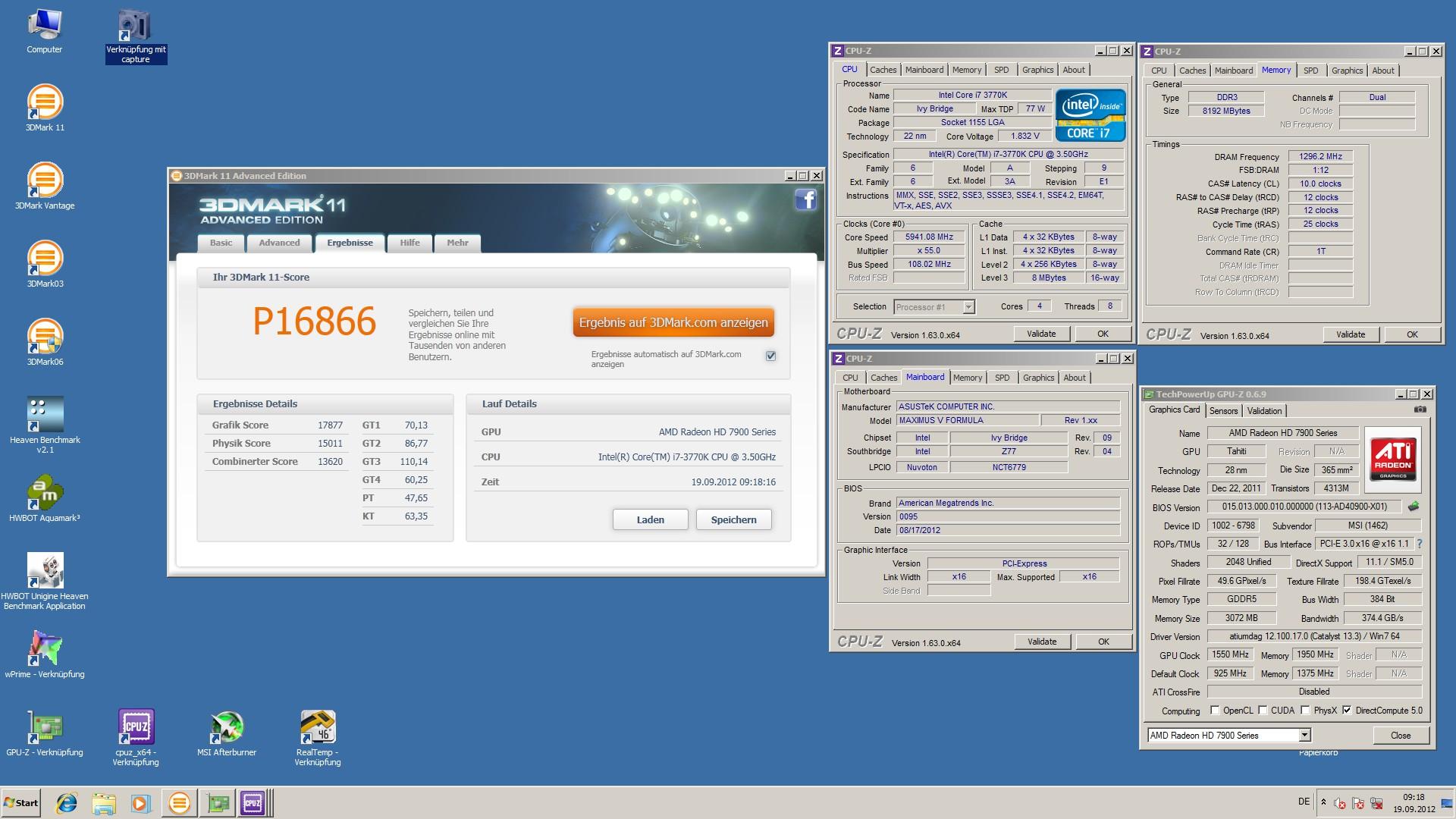Open SPD tab in CPU-Z Memory window
This screenshot has width=1456, height=819.
pyautogui.click(x=1310, y=71)
